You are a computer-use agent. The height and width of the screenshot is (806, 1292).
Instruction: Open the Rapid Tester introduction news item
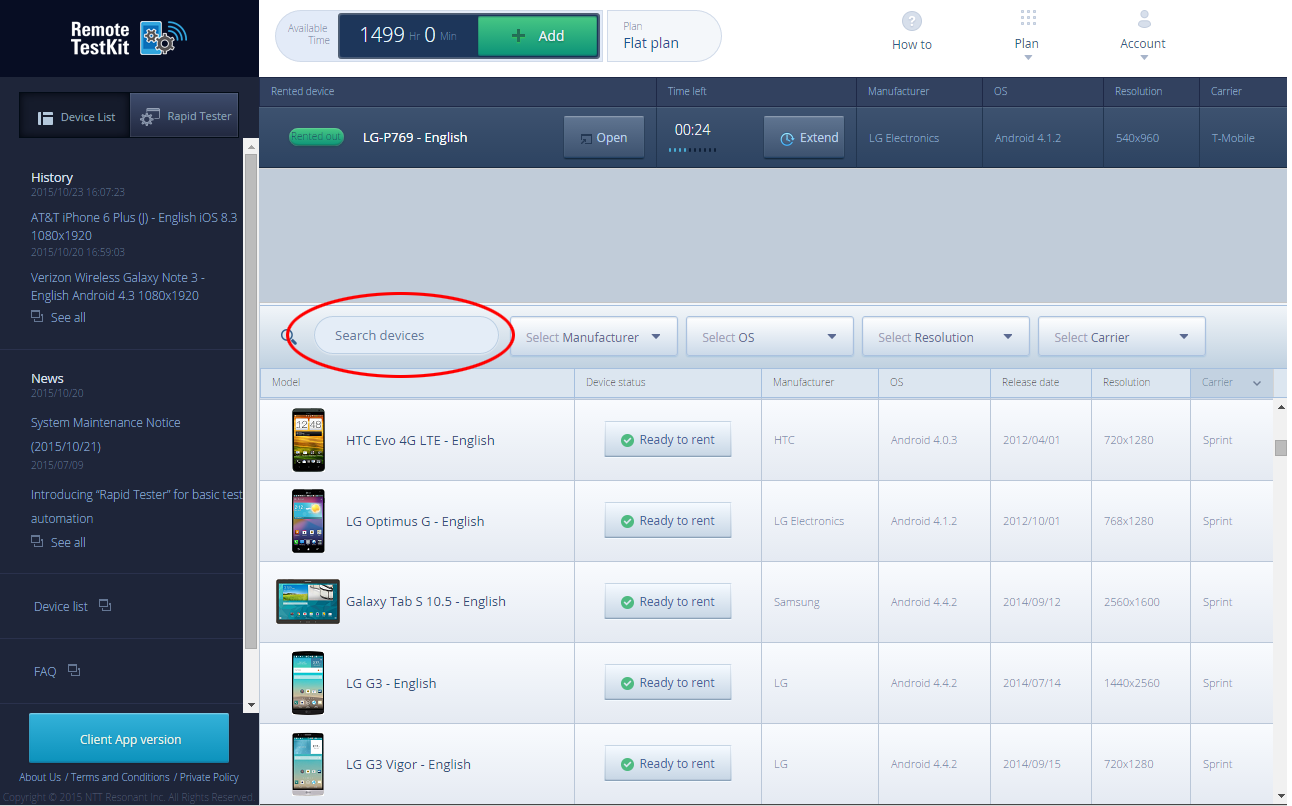tap(137, 507)
